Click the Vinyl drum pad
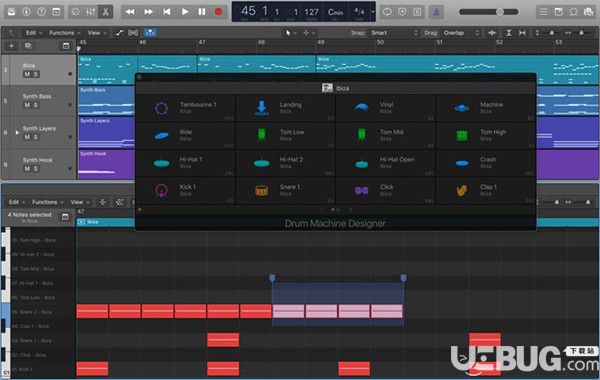 click(386, 108)
